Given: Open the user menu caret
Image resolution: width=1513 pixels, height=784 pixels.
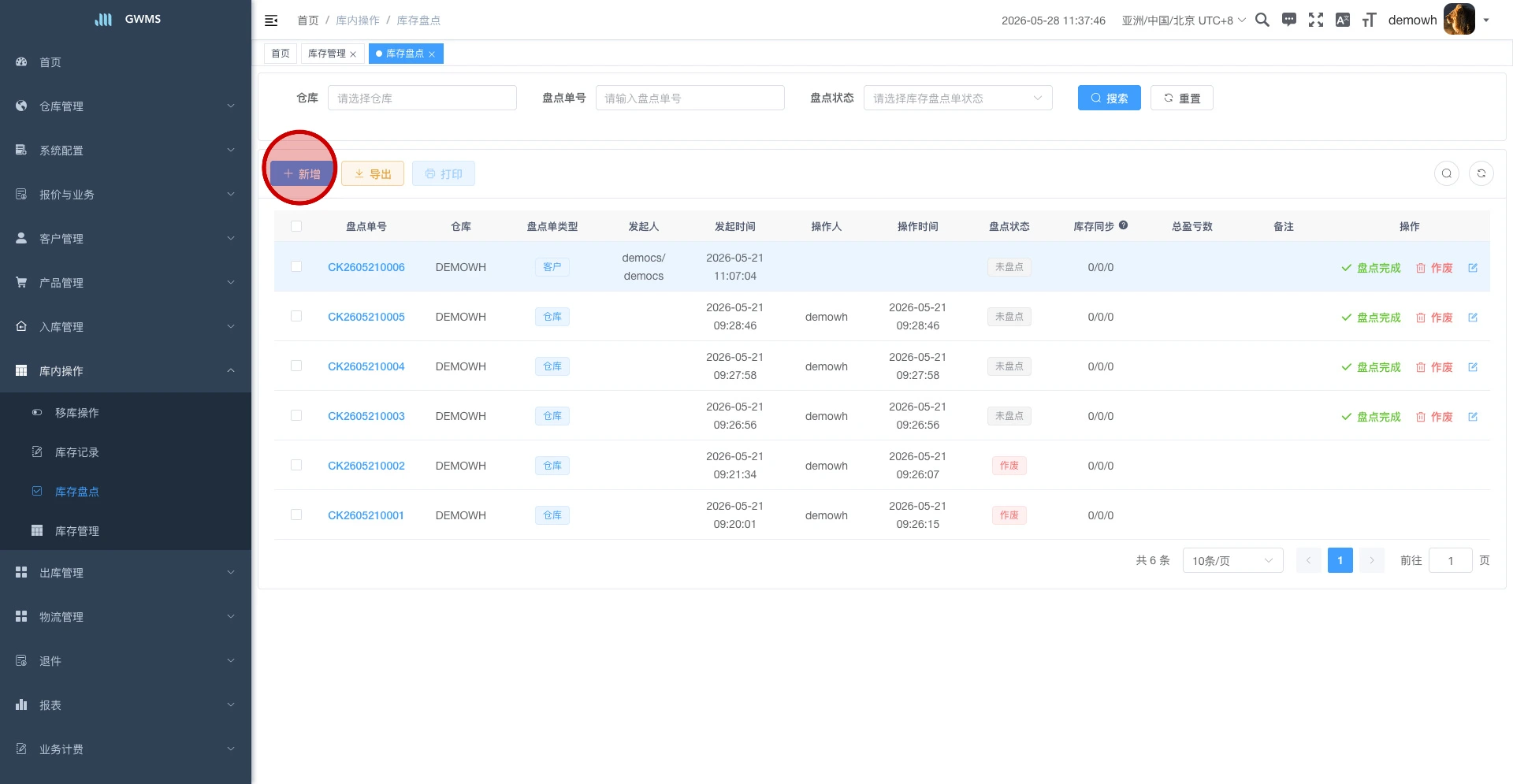Looking at the screenshot, I should coord(1486,20).
